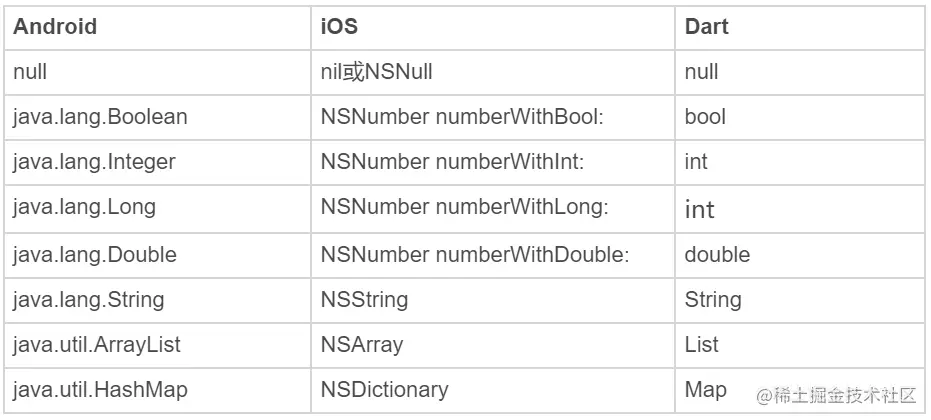Select the NSString cell
Screen dimensions: 931x420
coord(364,299)
